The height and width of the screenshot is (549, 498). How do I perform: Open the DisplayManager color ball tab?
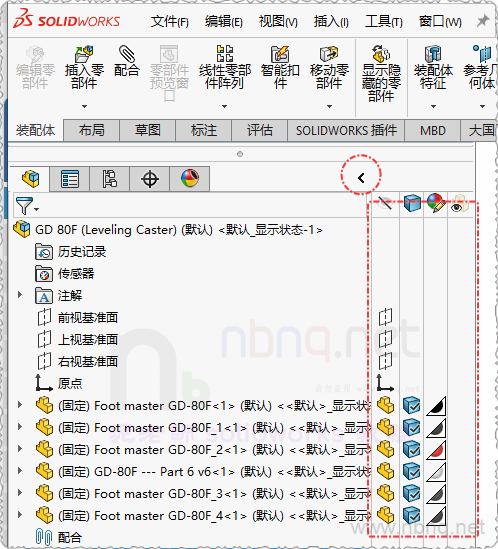pos(190,179)
